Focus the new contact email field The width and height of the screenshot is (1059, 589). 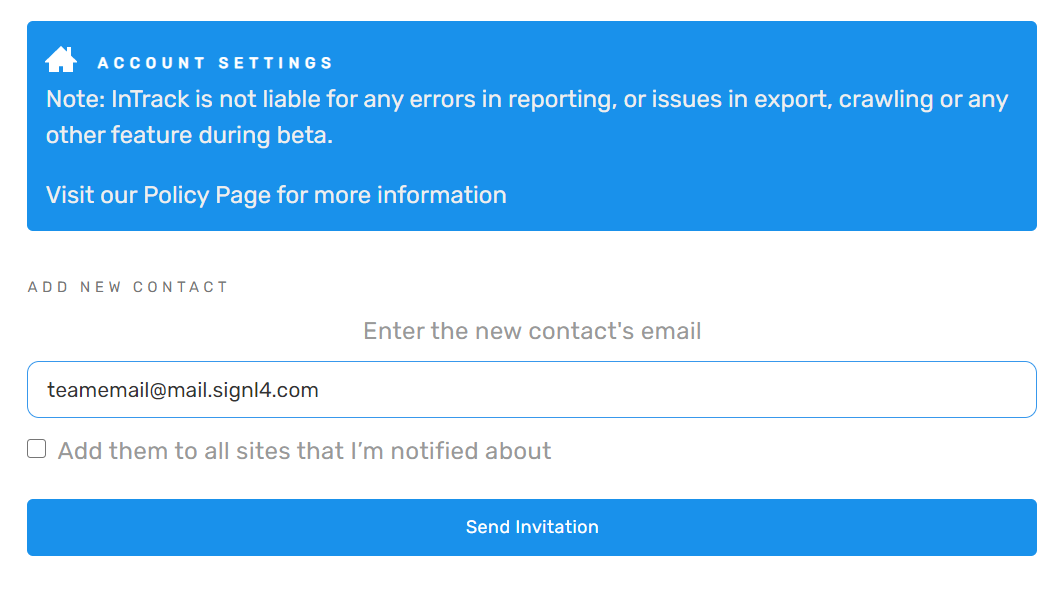532,390
